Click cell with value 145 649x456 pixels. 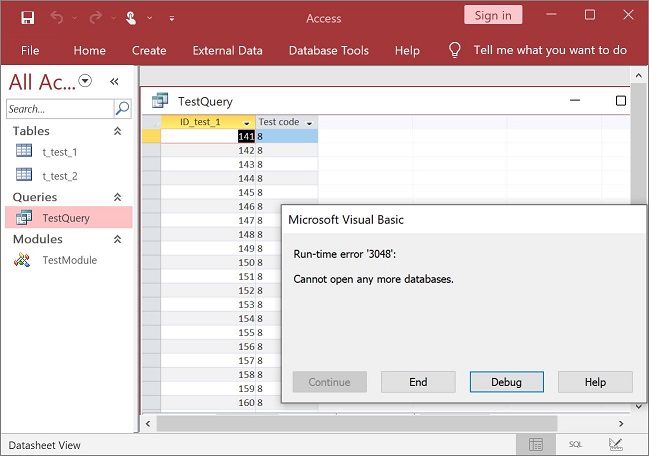coord(208,192)
